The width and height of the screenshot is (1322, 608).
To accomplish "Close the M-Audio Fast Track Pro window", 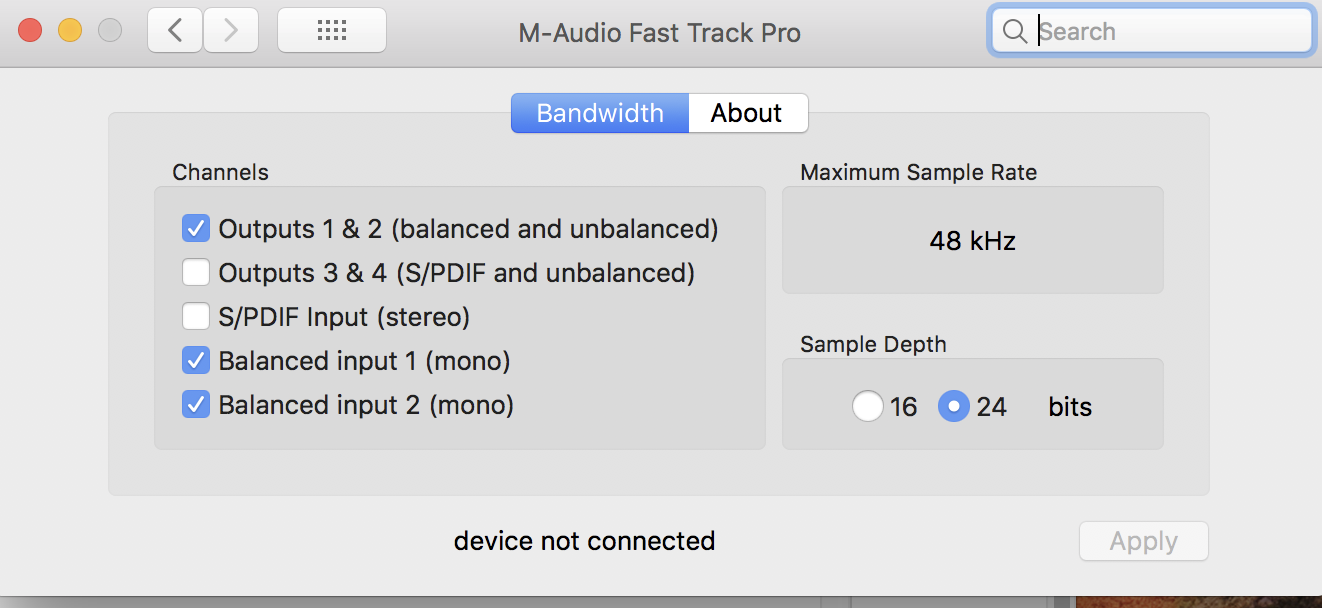I will pos(30,31).
